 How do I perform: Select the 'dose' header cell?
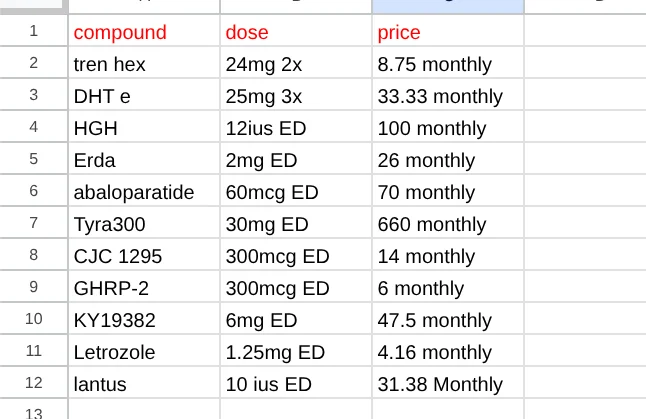[296, 30]
